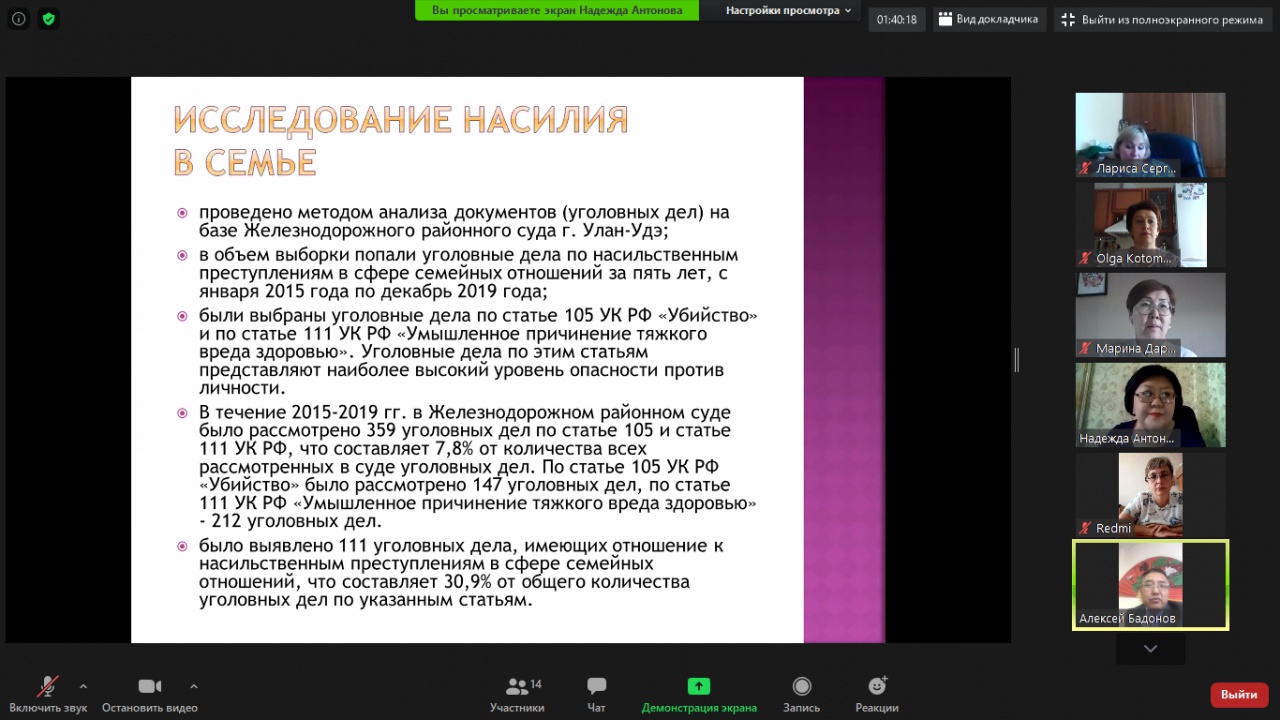Open the Participants panel

point(517,694)
